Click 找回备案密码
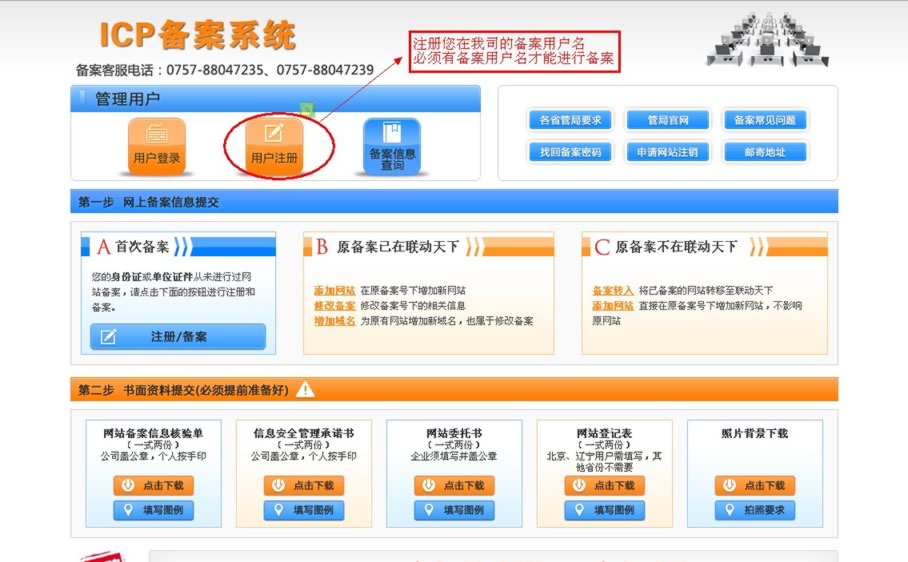The width and height of the screenshot is (908, 562). pyautogui.click(x=570, y=153)
